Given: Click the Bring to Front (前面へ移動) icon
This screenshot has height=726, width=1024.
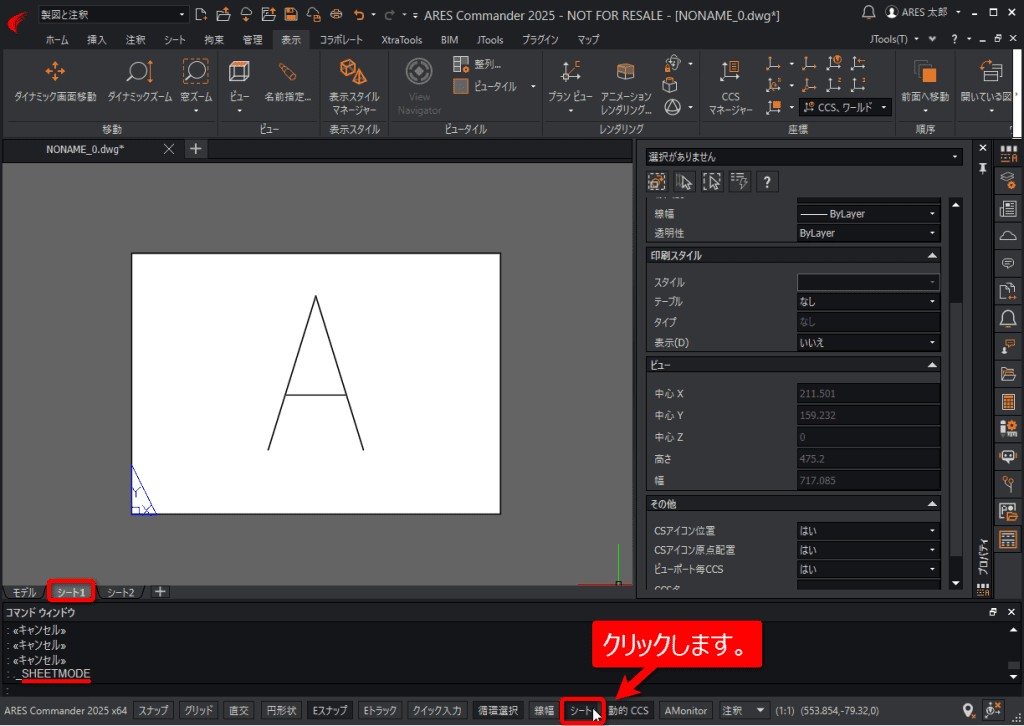Looking at the screenshot, I should (923, 71).
